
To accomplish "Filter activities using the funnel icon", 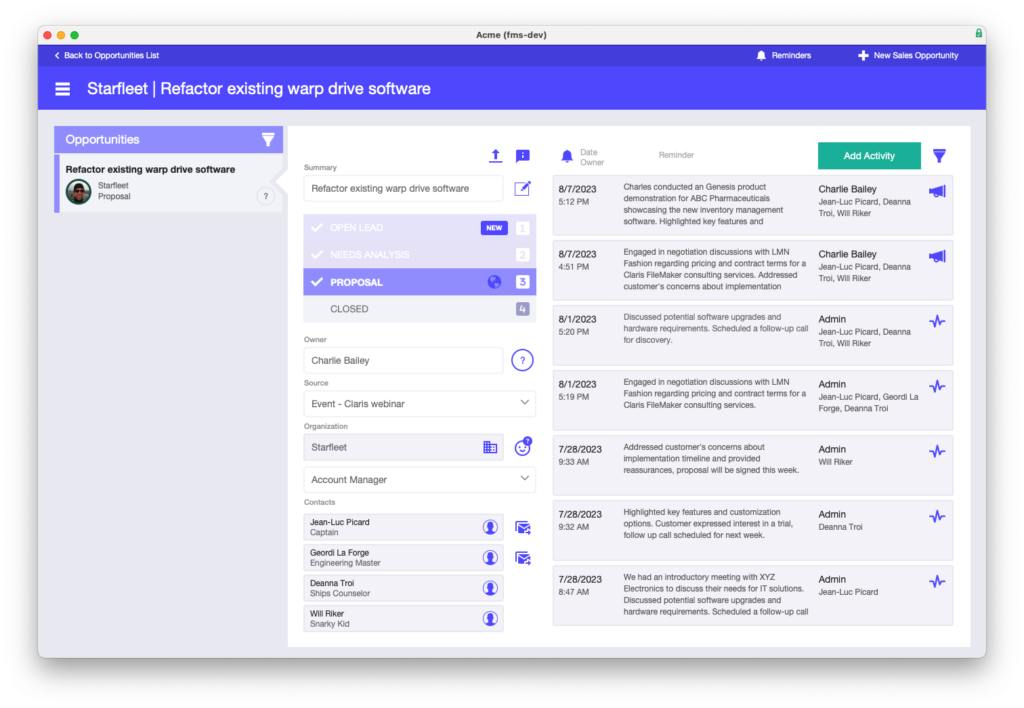I will pyautogui.click(x=939, y=156).
